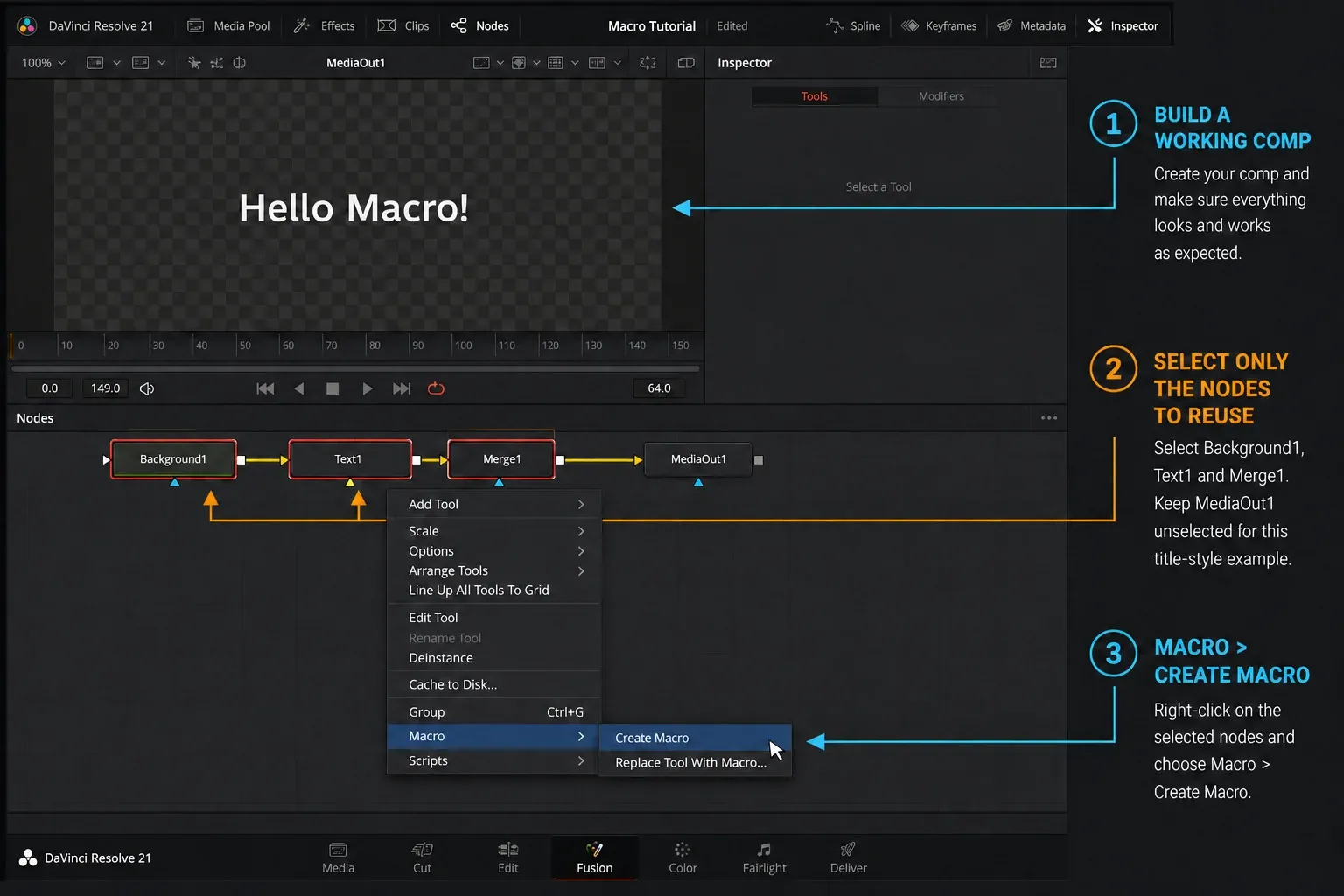Image resolution: width=1344 pixels, height=896 pixels.
Task: Click the Play forward button
Action: pyautogui.click(x=367, y=388)
